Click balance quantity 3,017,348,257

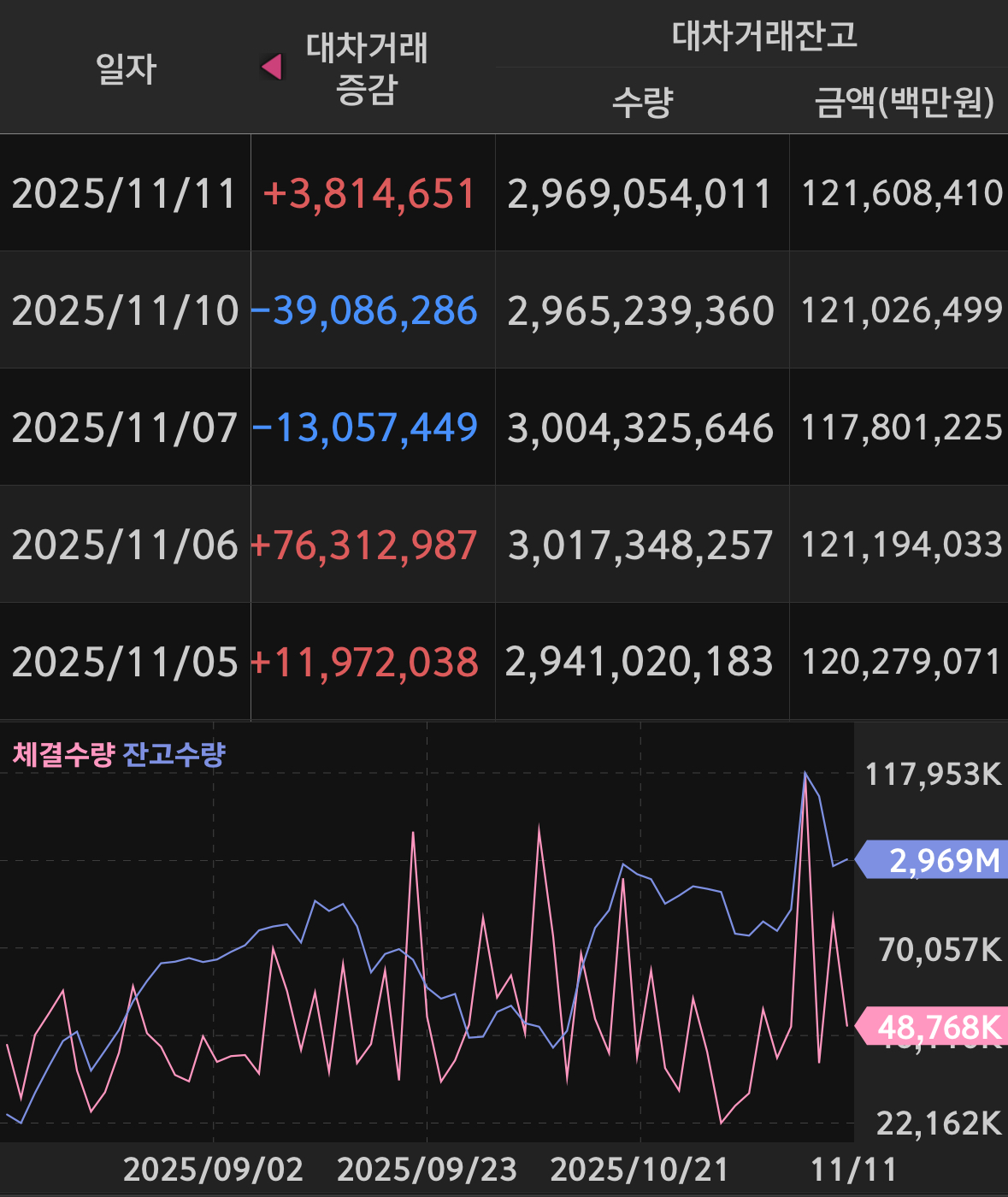pos(640,545)
